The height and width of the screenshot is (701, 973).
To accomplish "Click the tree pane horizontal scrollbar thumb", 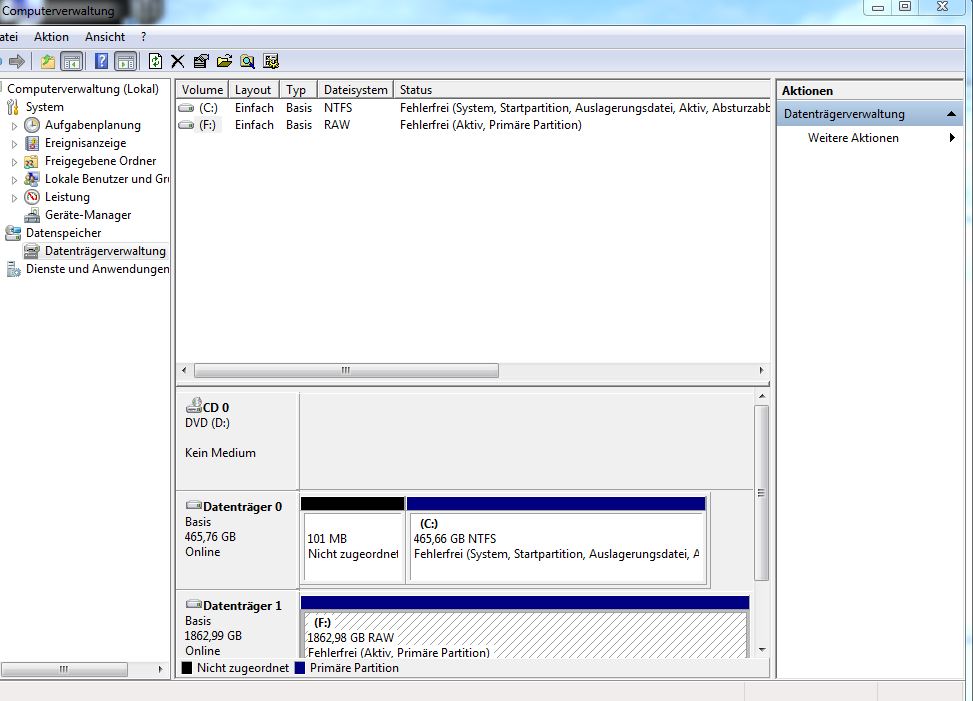I will pyautogui.click(x=65, y=669).
